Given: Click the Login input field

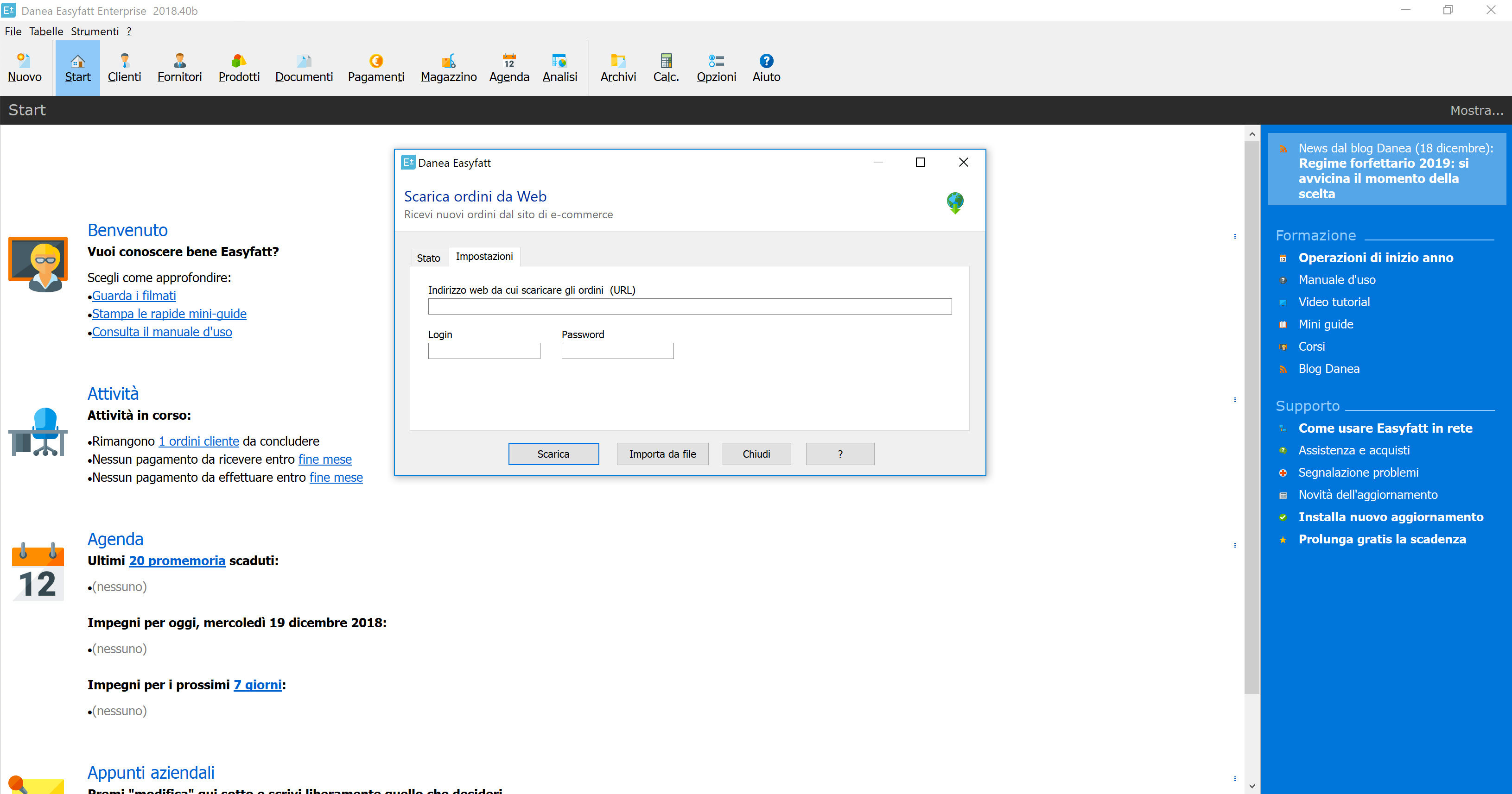Looking at the screenshot, I should (x=484, y=351).
